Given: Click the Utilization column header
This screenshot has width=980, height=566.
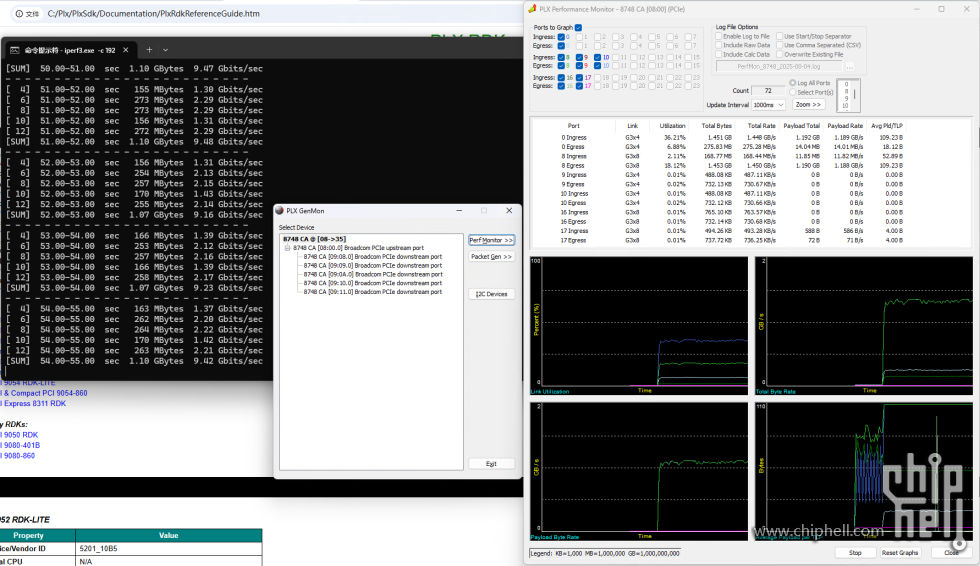Looking at the screenshot, I should pos(672,126).
